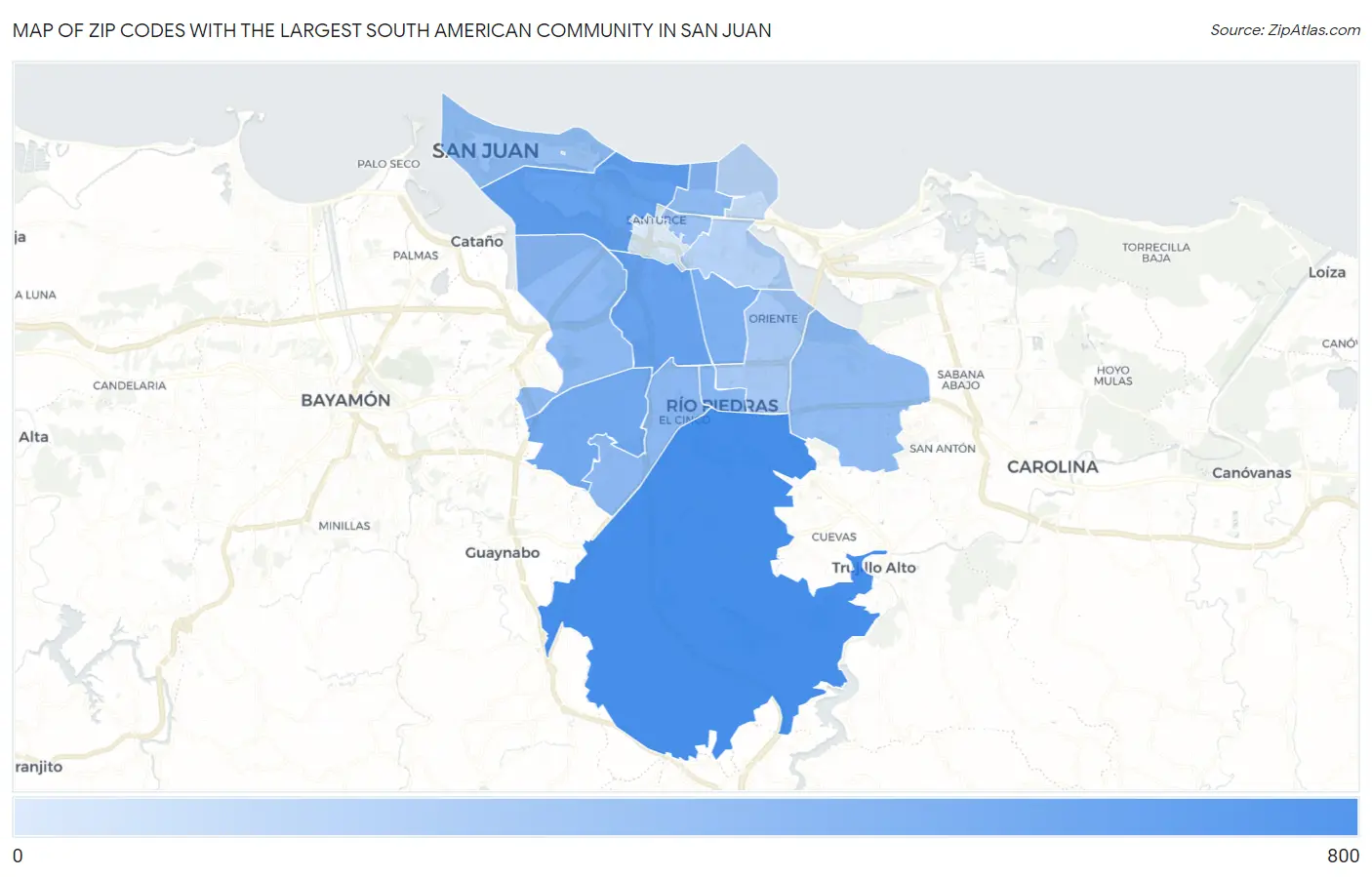Click the MINILLAS label
The image size is (1372, 877).
pyautogui.click(x=344, y=526)
